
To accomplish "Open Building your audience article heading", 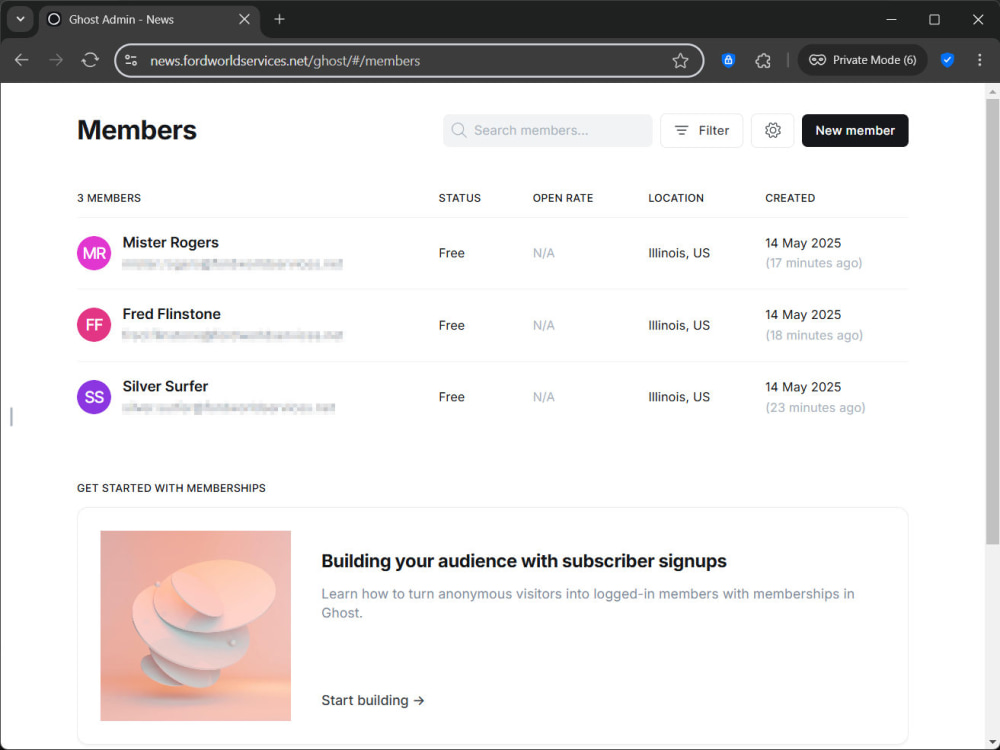I will pyautogui.click(x=524, y=561).
